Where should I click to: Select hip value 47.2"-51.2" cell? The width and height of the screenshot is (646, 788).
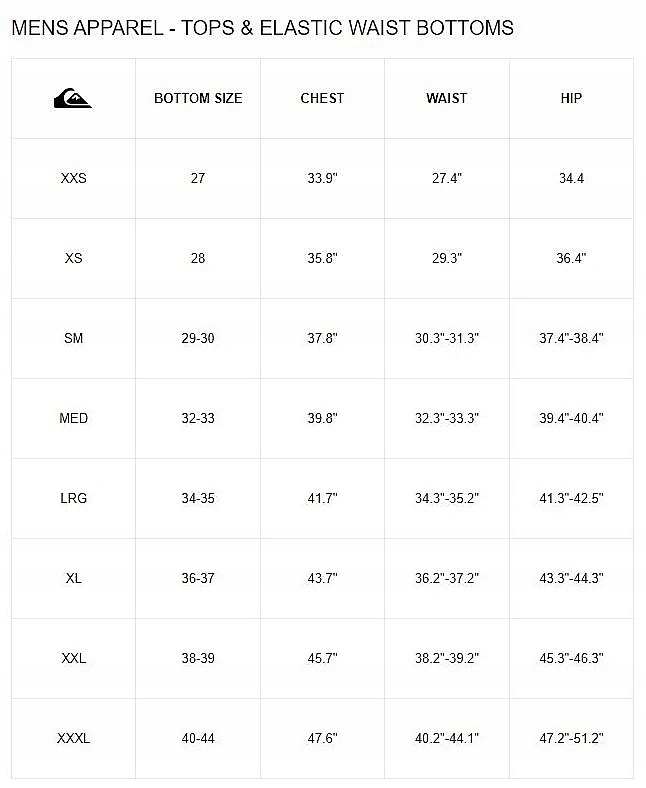pyautogui.click(x=571, y=738)
